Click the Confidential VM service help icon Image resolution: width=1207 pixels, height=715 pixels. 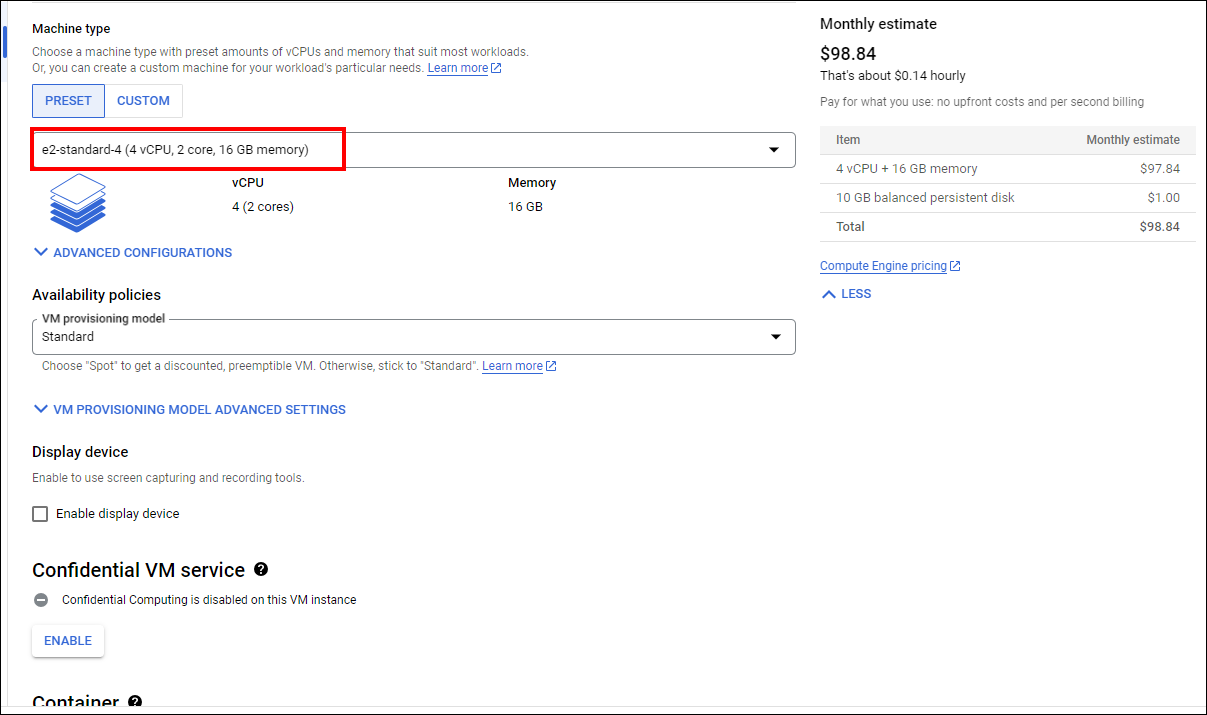click(261, 569)
